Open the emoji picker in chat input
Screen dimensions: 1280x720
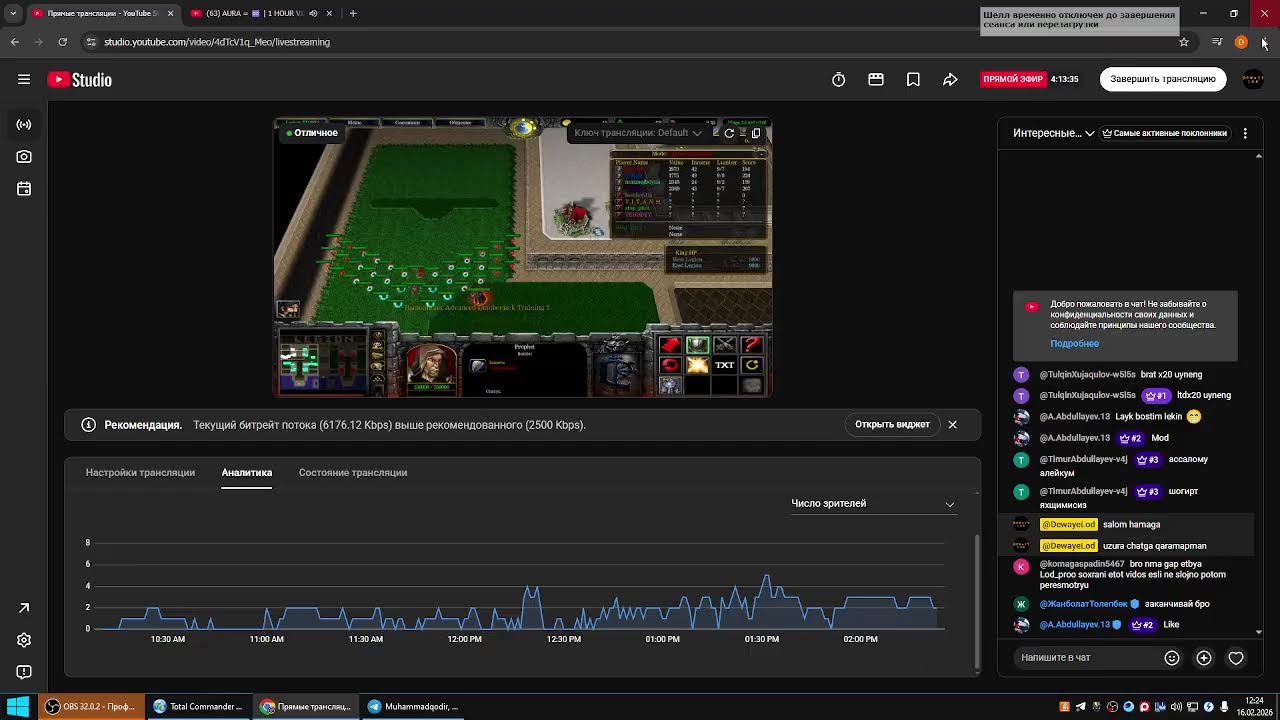pos(1172,658)
